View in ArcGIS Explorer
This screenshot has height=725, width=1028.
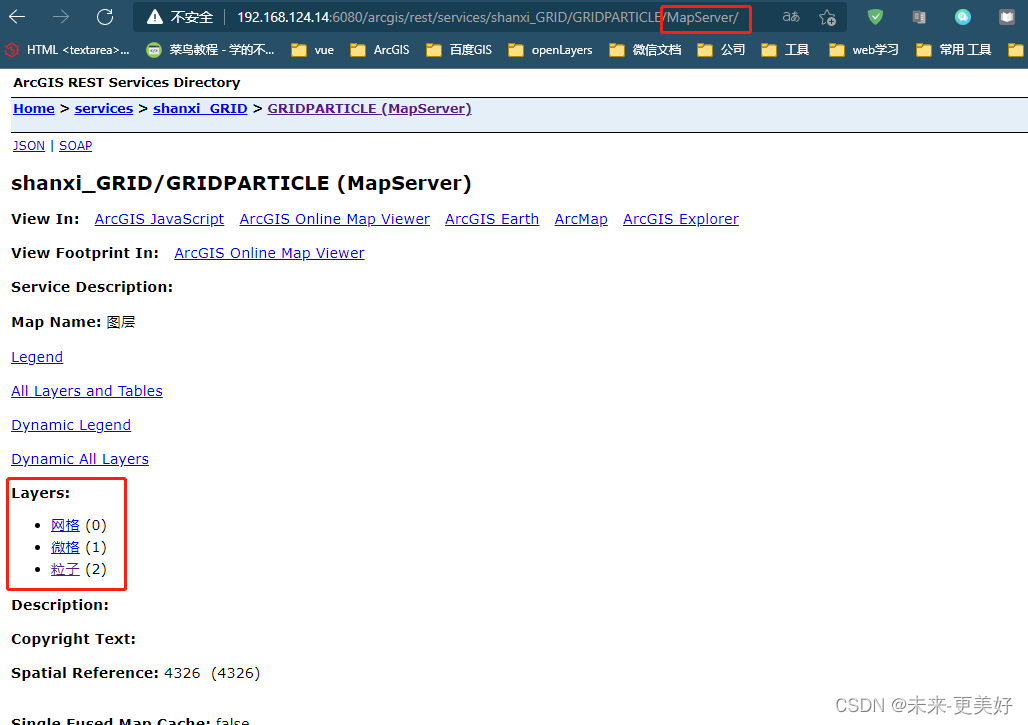[681, 219]
